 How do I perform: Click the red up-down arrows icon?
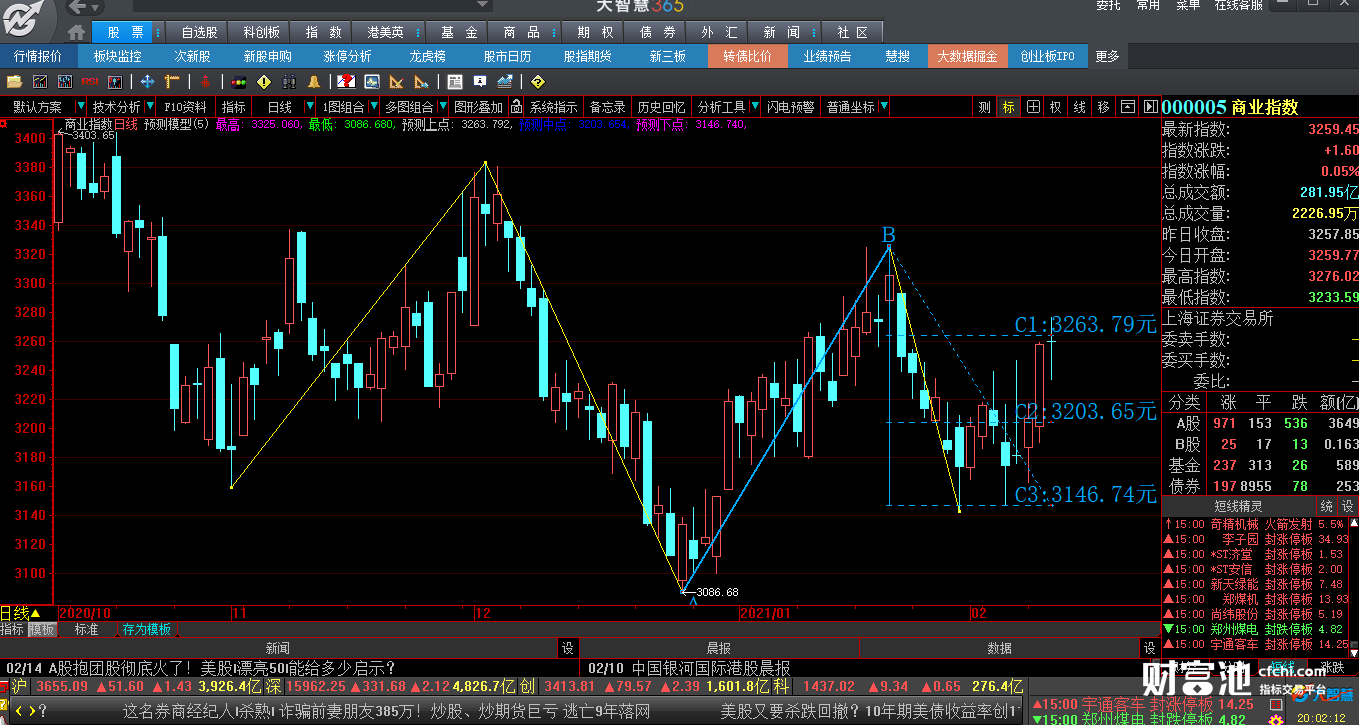[x=205, y=81]
